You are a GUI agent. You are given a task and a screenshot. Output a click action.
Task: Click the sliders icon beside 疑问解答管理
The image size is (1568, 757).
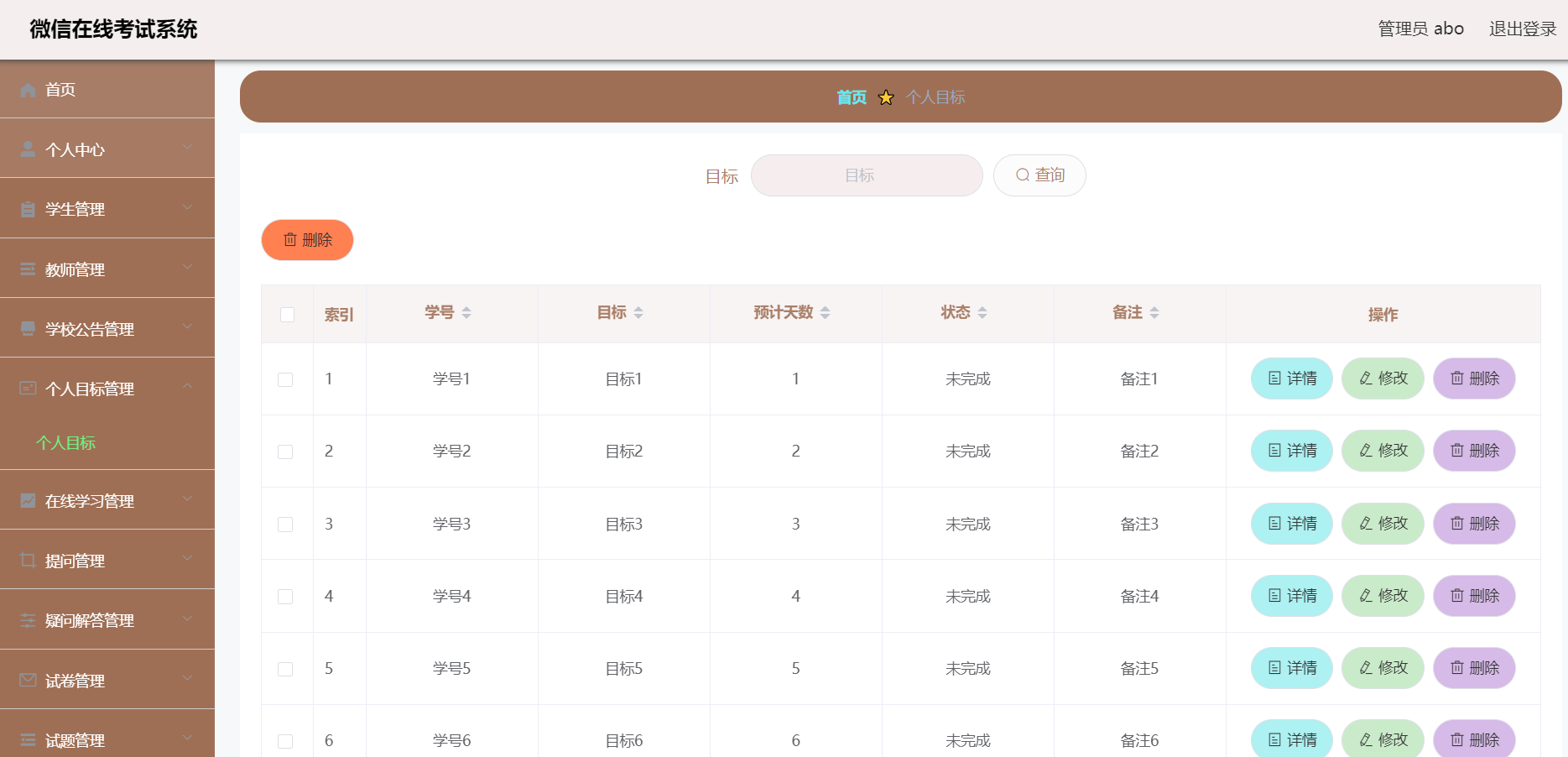coord(28,620)
